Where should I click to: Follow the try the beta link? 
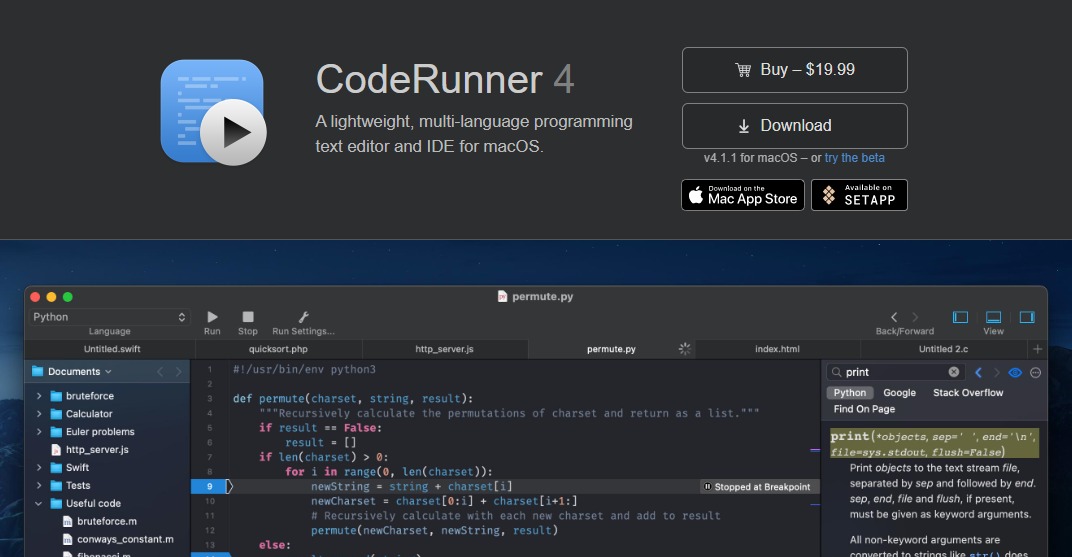point(854,158)
